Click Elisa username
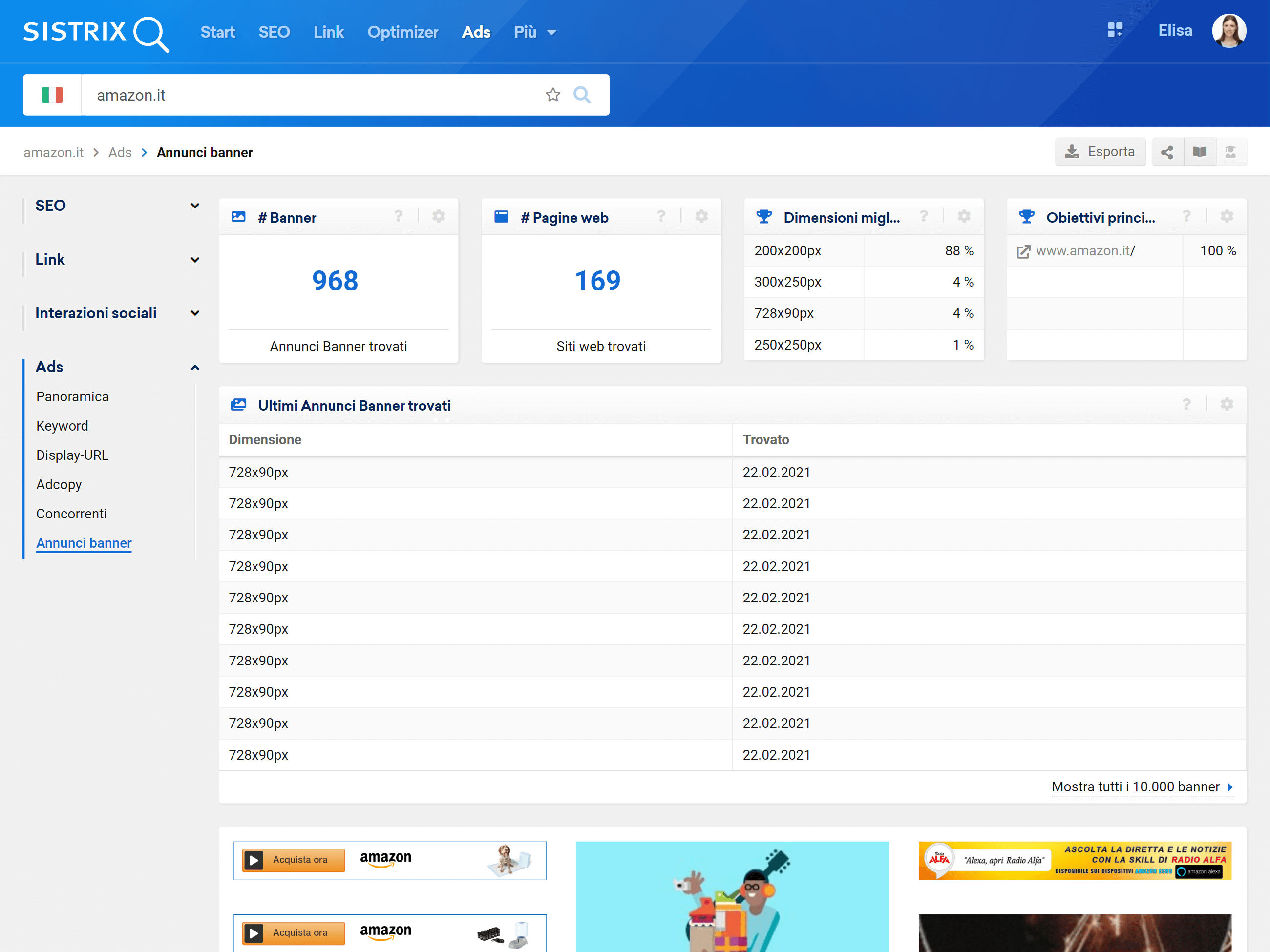Screen dimensions: 1270x952 tap(1175, 30)
